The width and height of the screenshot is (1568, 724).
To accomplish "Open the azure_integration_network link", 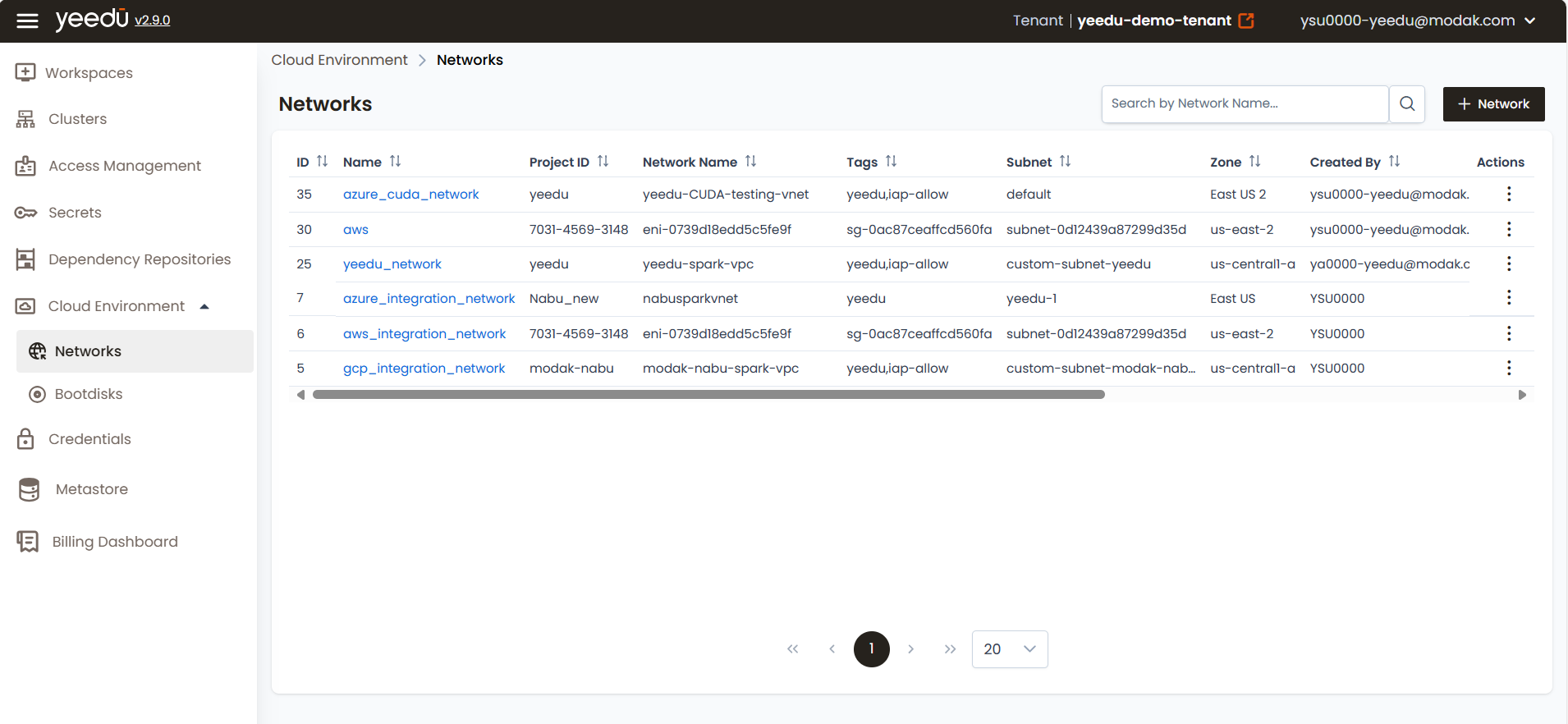I will tap(429, 299).
